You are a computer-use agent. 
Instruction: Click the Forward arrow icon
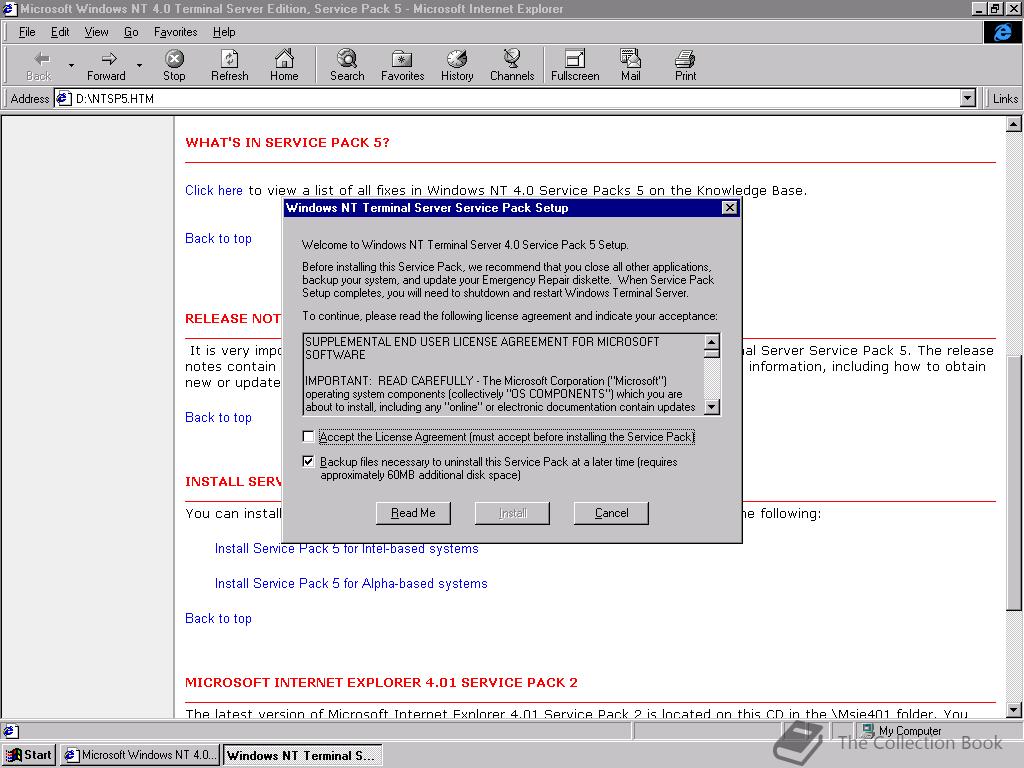108,59
